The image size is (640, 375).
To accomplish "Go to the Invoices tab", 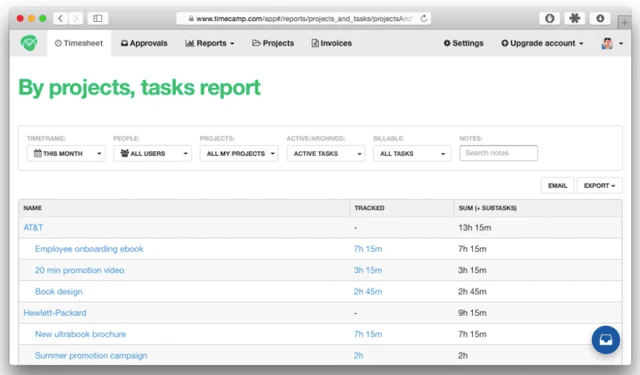I will 331,43.
